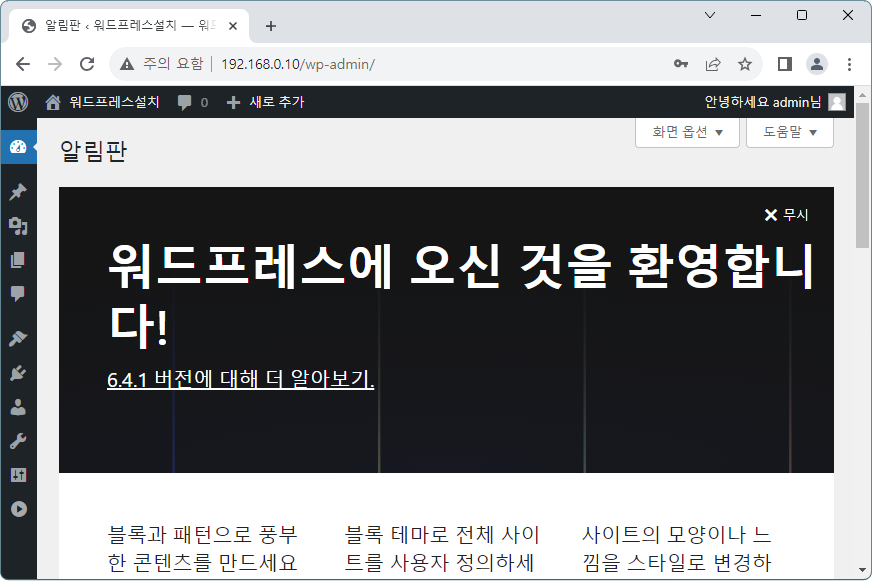Open the 안녕하세요 admin님 account menu
Screen dimensions: 872x581
(x=775, y=102)
